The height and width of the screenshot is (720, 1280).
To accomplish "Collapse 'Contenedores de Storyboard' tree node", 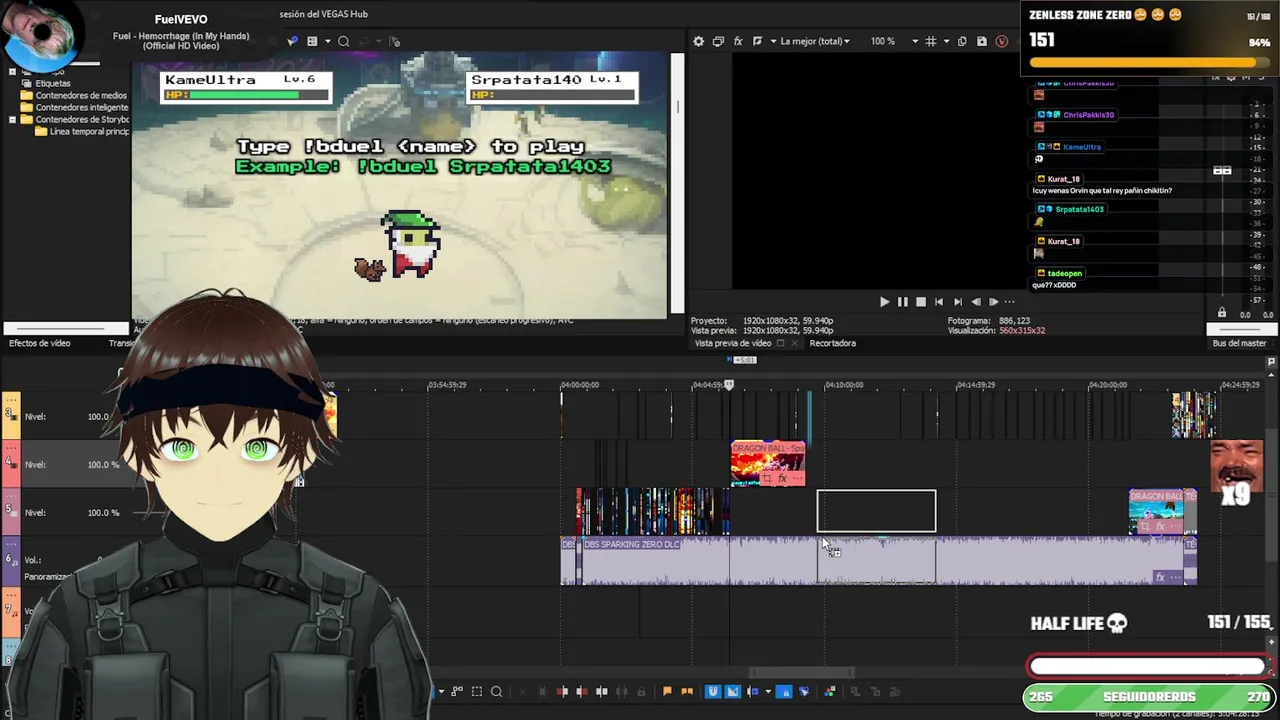I will point(12,119).
